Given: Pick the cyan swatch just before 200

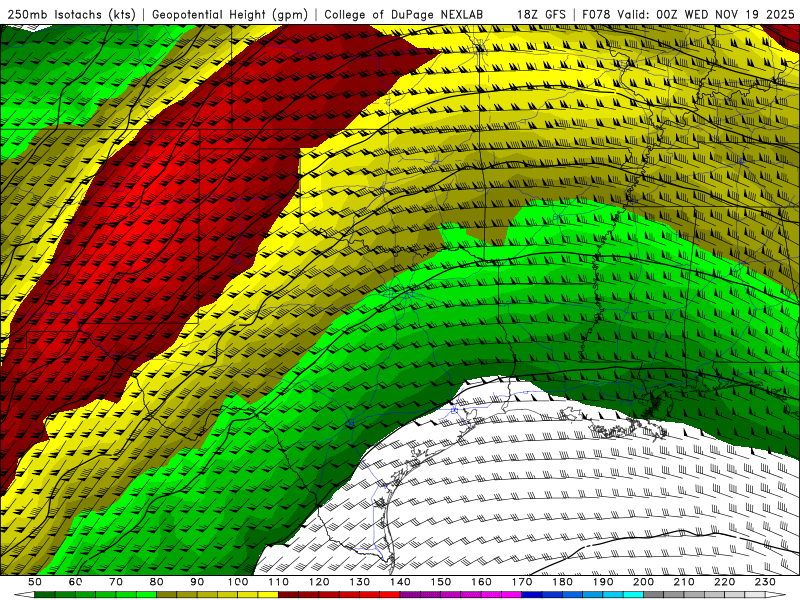Looking at the screenshot, I should tap(633, 594).
